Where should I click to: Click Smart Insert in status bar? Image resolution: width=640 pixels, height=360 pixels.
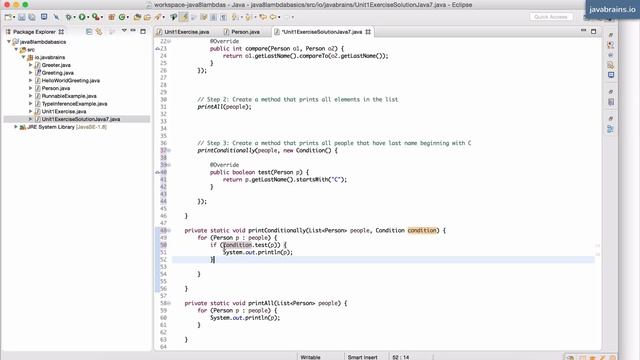pos(362,357)
